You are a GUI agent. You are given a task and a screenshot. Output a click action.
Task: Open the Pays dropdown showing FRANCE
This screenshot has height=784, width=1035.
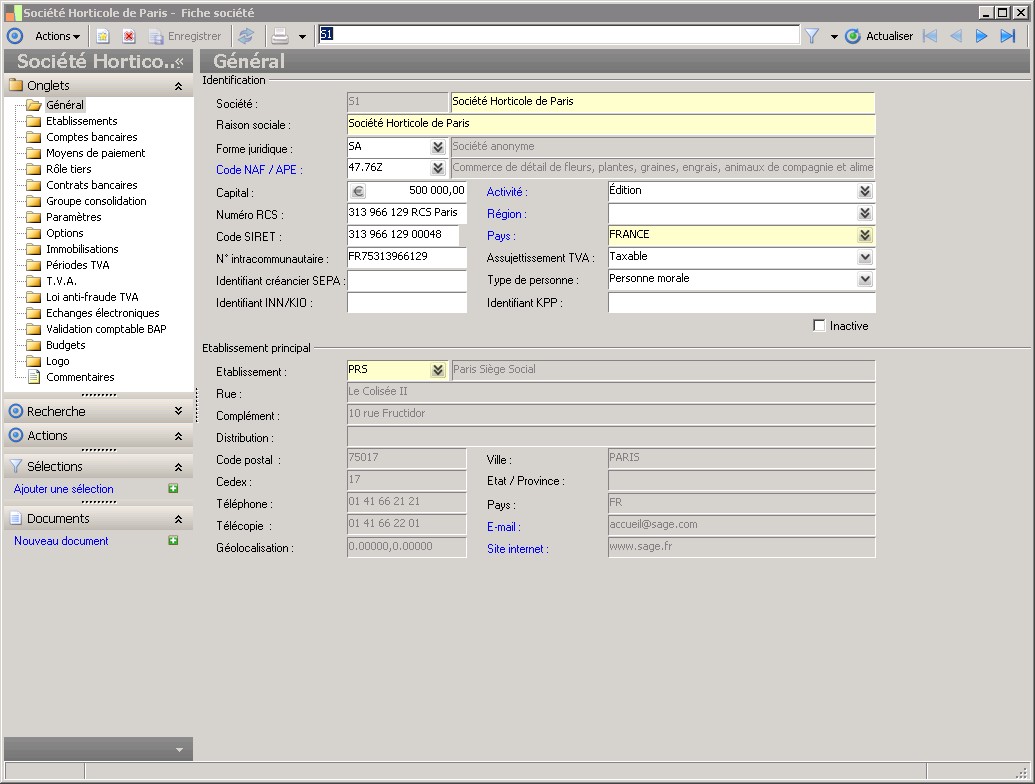865,236
